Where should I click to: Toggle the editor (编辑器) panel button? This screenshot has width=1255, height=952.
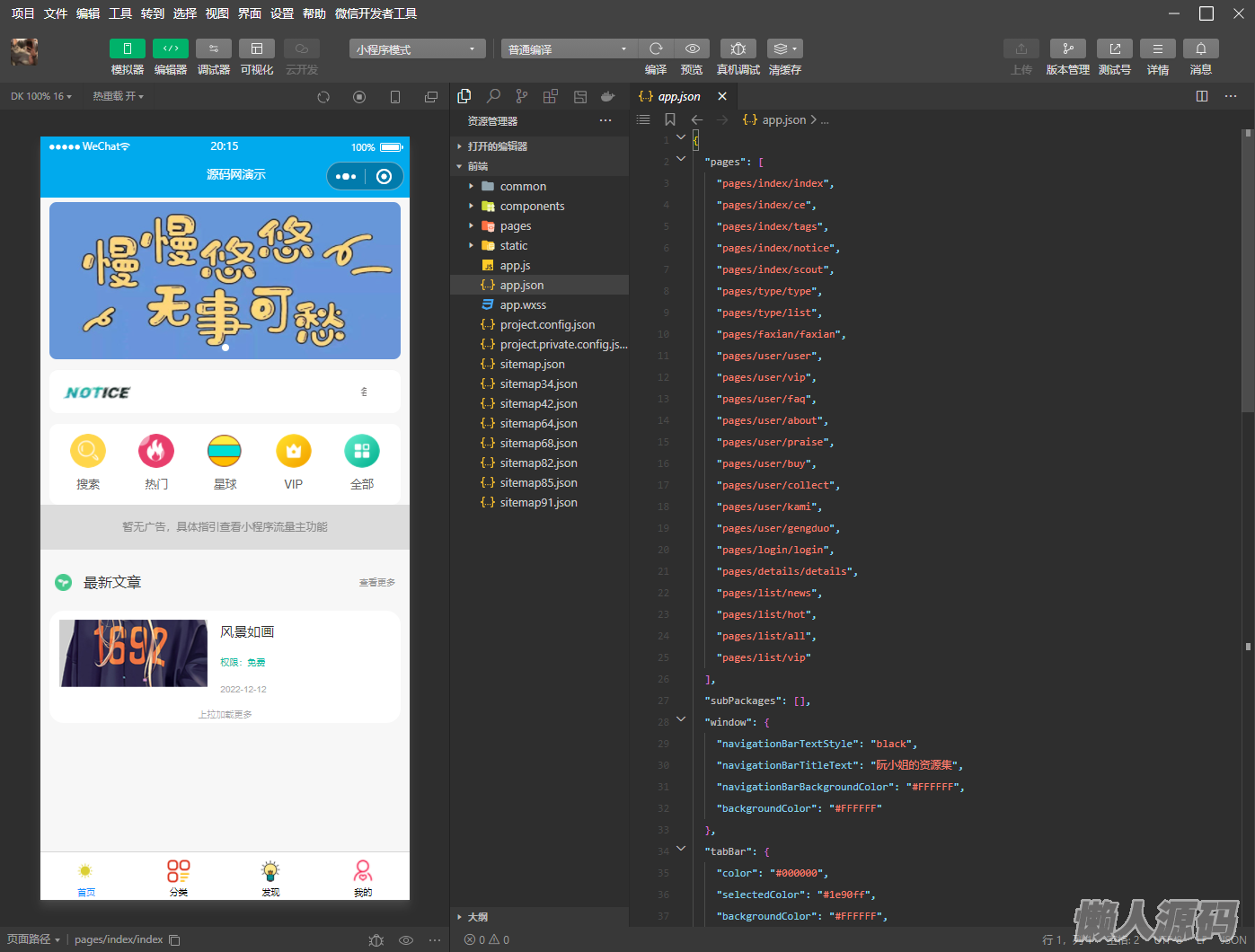[170, 48]
